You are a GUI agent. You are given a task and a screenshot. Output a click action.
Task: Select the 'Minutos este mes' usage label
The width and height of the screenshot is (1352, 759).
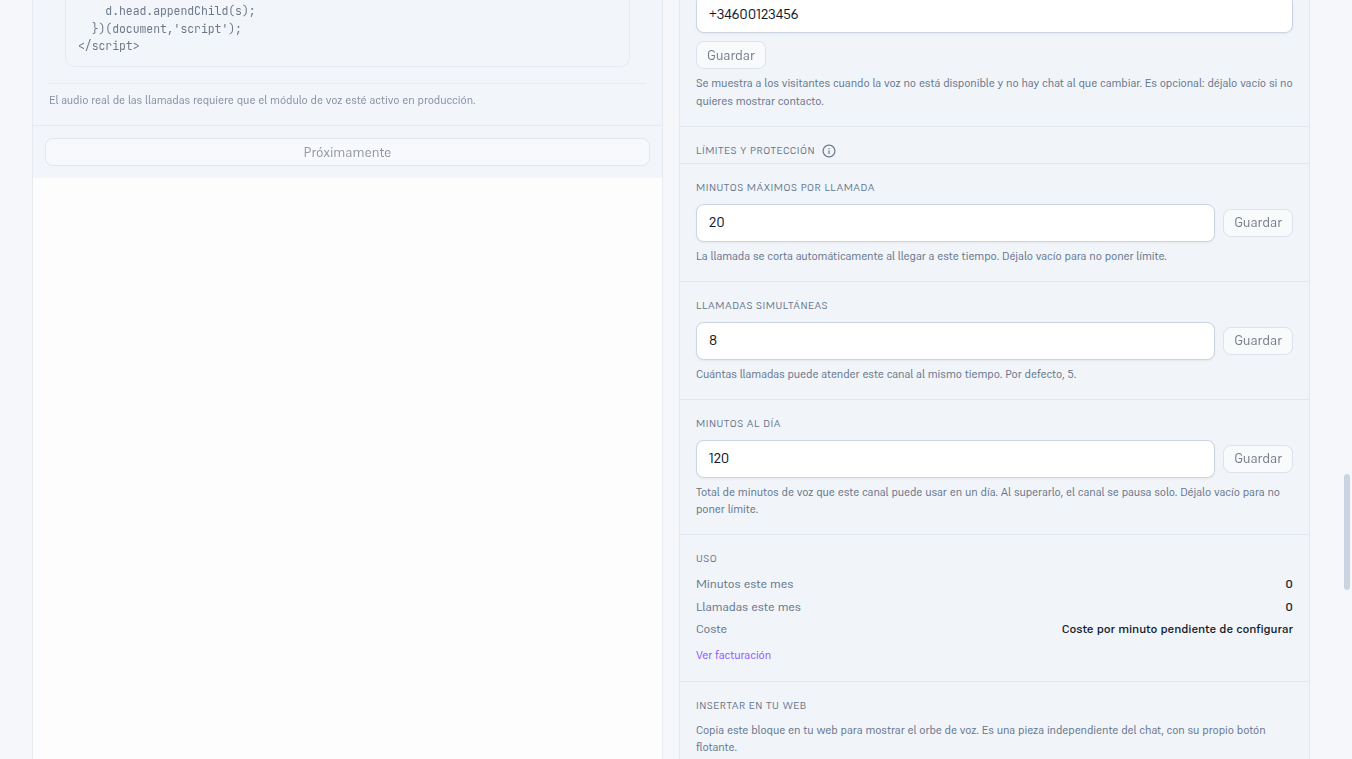point(744,584)
